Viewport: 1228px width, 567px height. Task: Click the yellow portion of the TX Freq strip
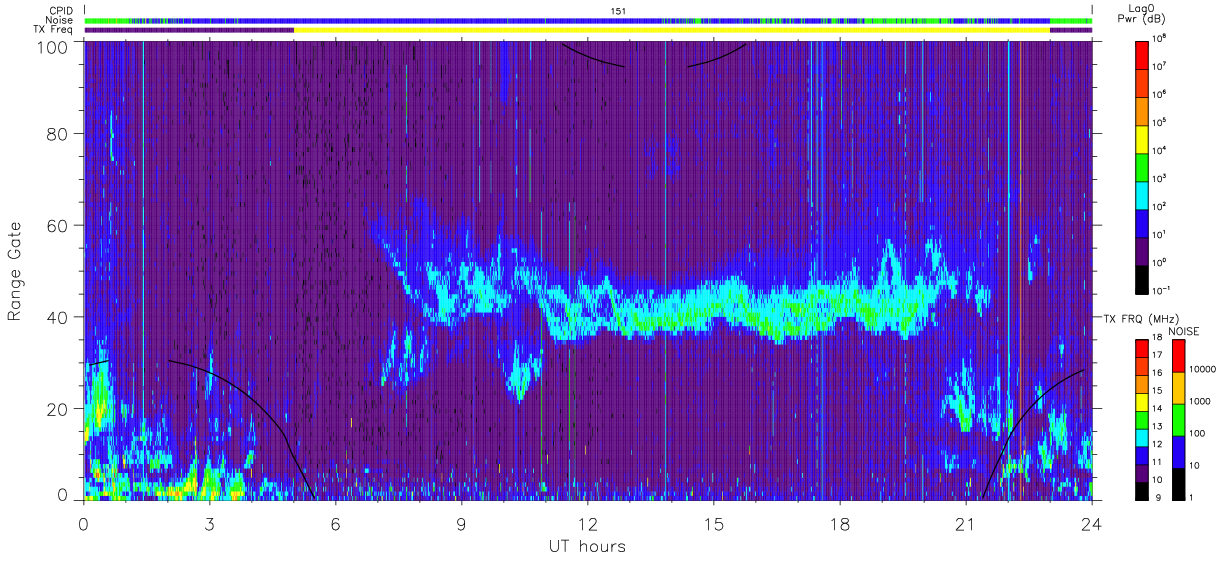tap(672, 30)
